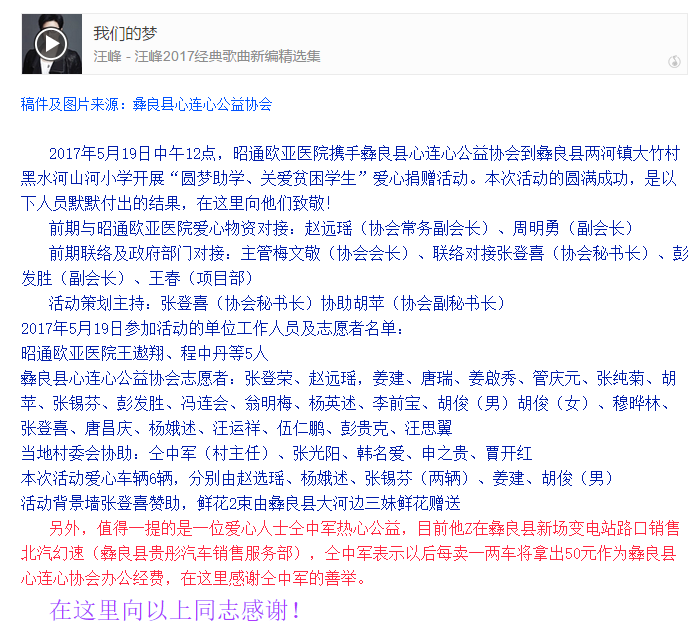This screenshot has width=698, height=634.
Task: Click the album cover thumbnail edge
Action: click(52, 44)
